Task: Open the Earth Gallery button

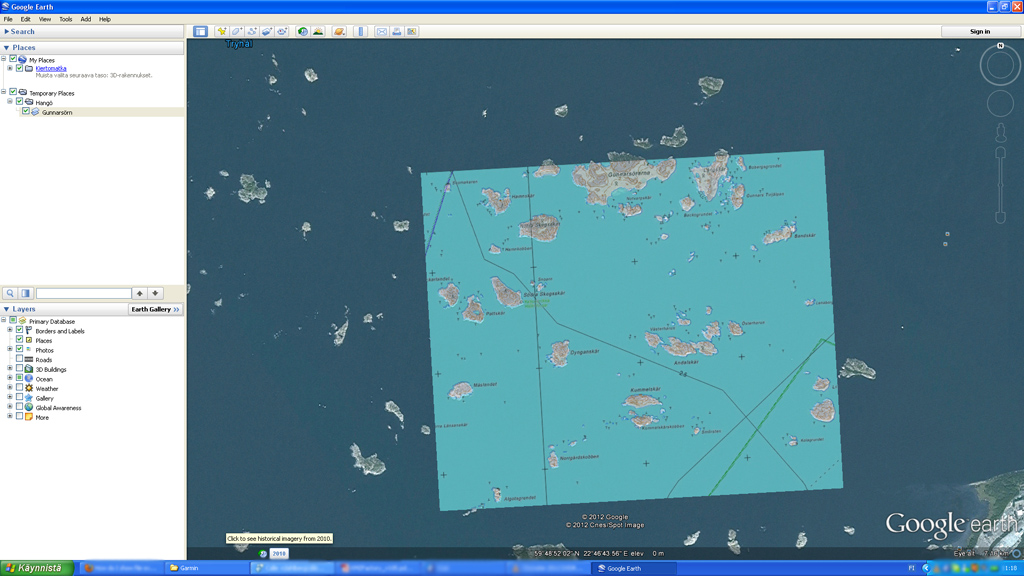Action: tap(155, 309)
